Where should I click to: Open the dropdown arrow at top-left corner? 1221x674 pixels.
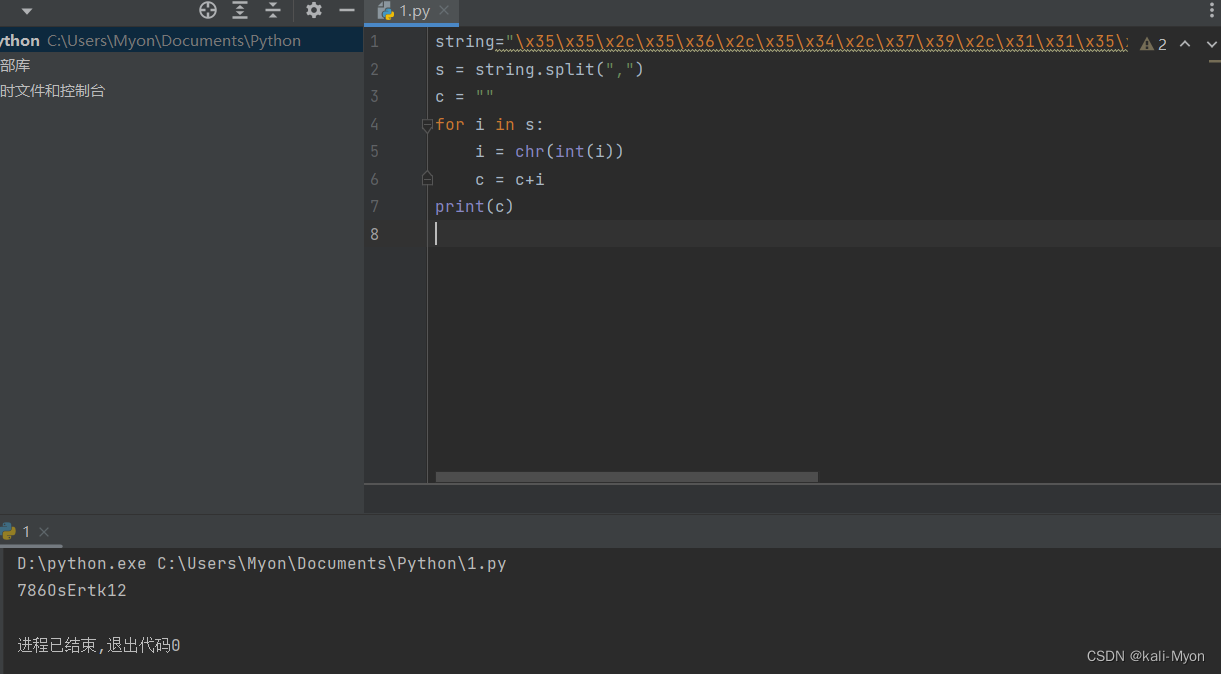coord(25,10)
